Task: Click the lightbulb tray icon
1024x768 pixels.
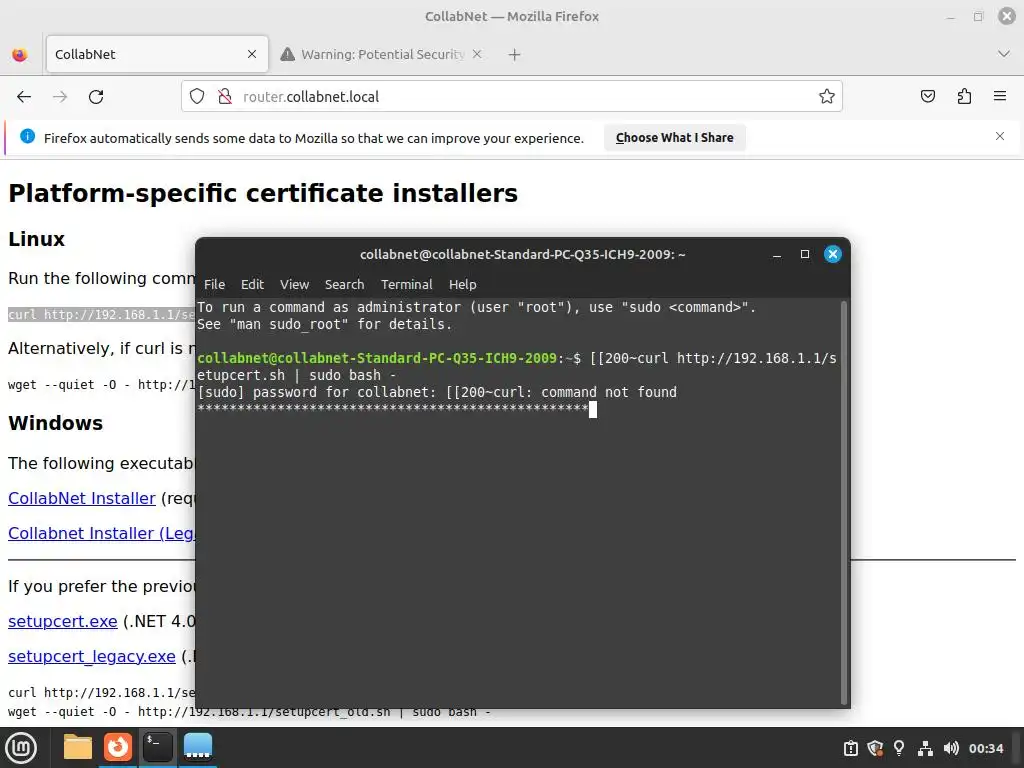Action: click(x=899, y=748)
